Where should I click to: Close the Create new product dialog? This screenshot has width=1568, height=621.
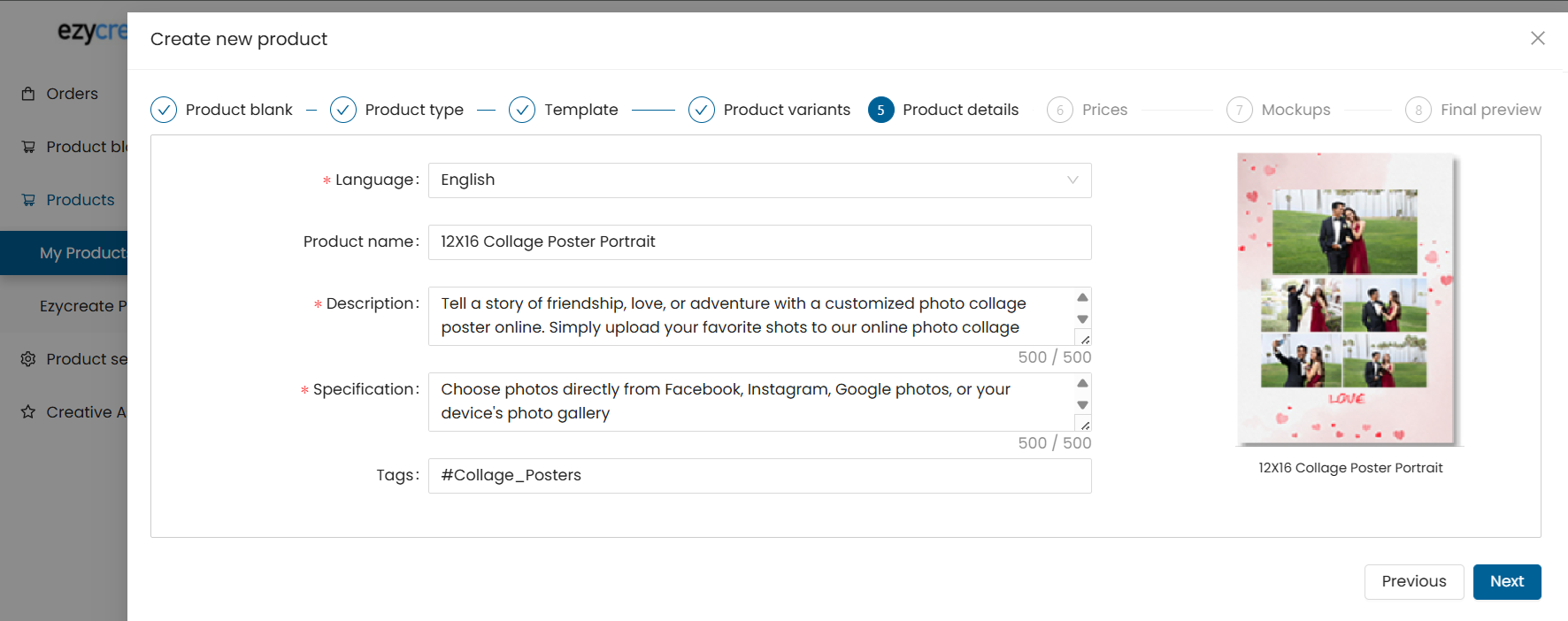click(x=1538, y=38)
